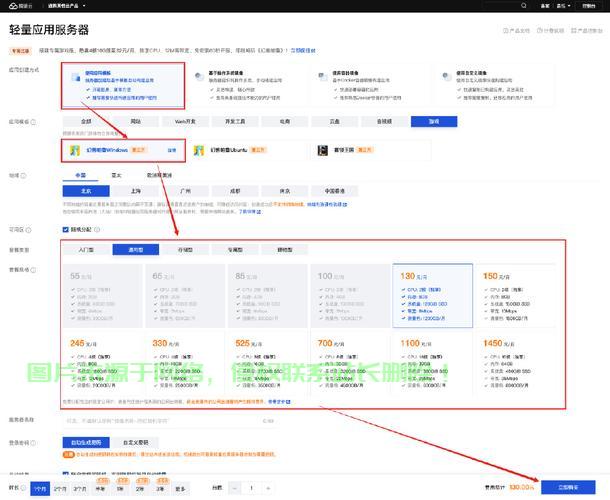Choose the 150 yuan per month package

(516, 296)
